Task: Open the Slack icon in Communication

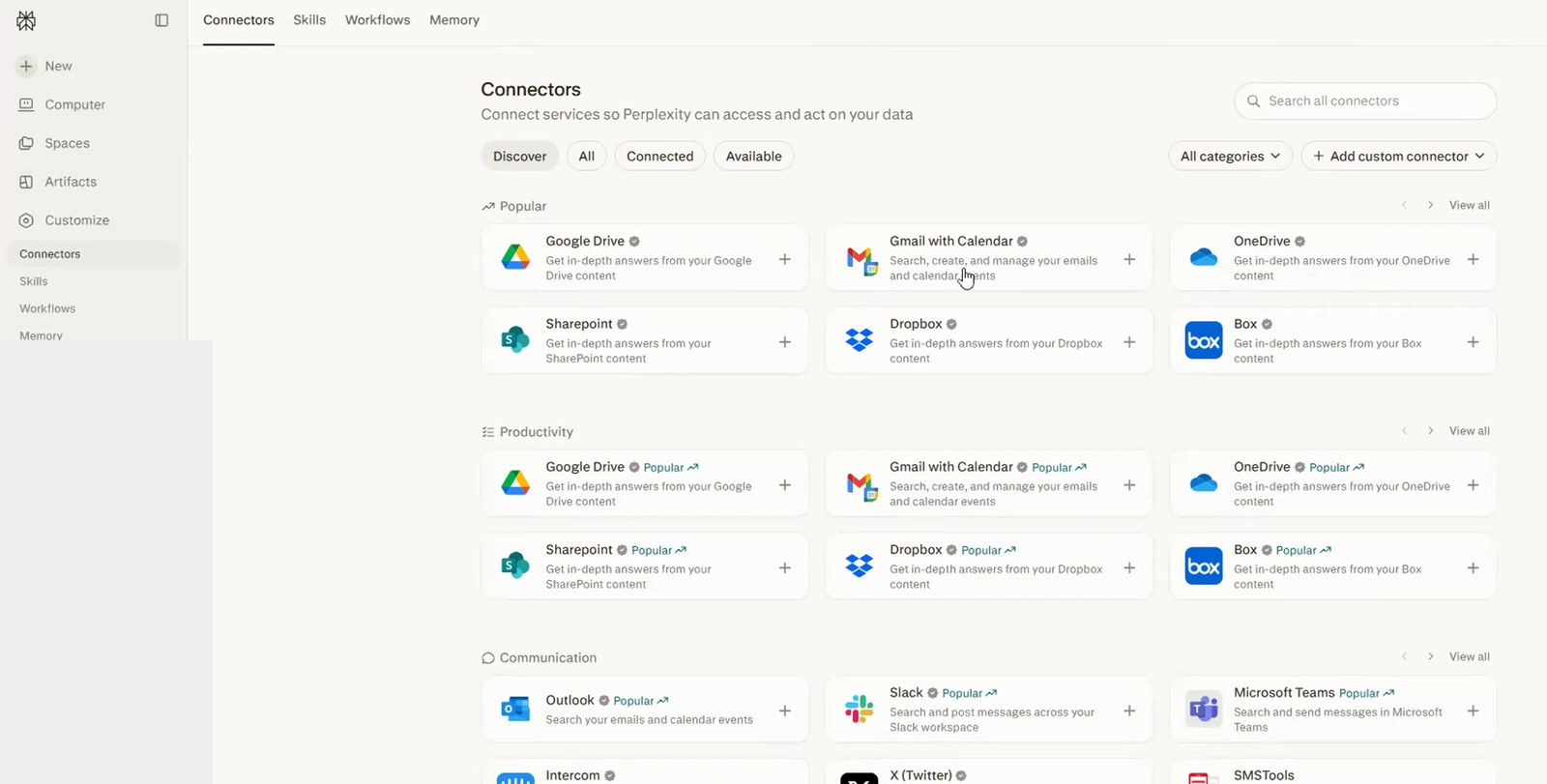Action: 860,709
